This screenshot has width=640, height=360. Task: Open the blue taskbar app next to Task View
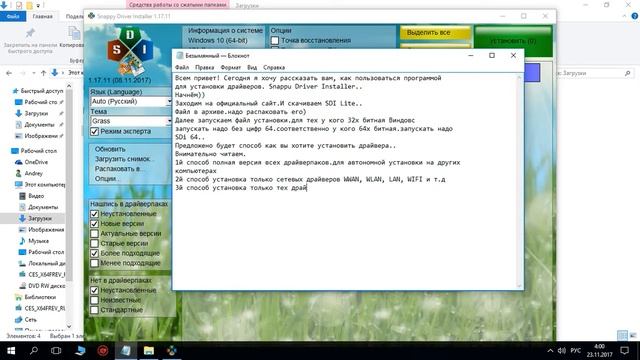80,351
